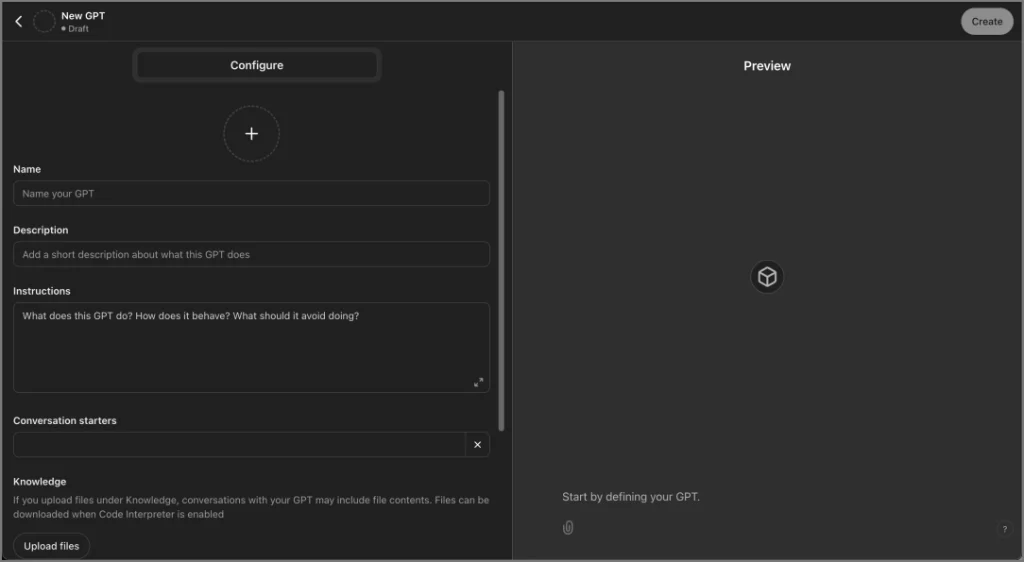Click the Preview panel heading
The image size is (1024, 562).
(x=767, y=66)
